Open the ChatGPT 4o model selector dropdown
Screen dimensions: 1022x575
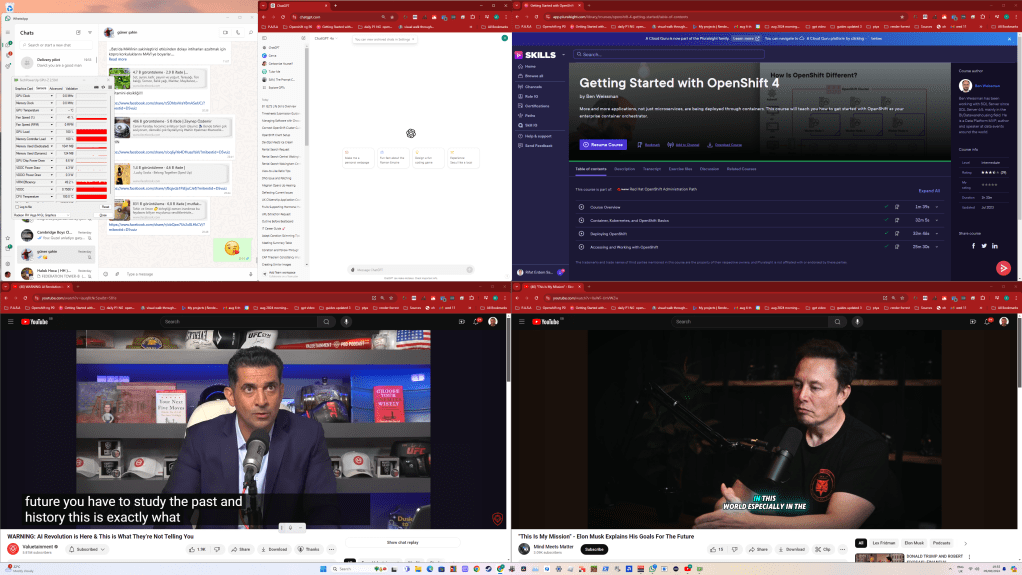click(x=325, y=38)
